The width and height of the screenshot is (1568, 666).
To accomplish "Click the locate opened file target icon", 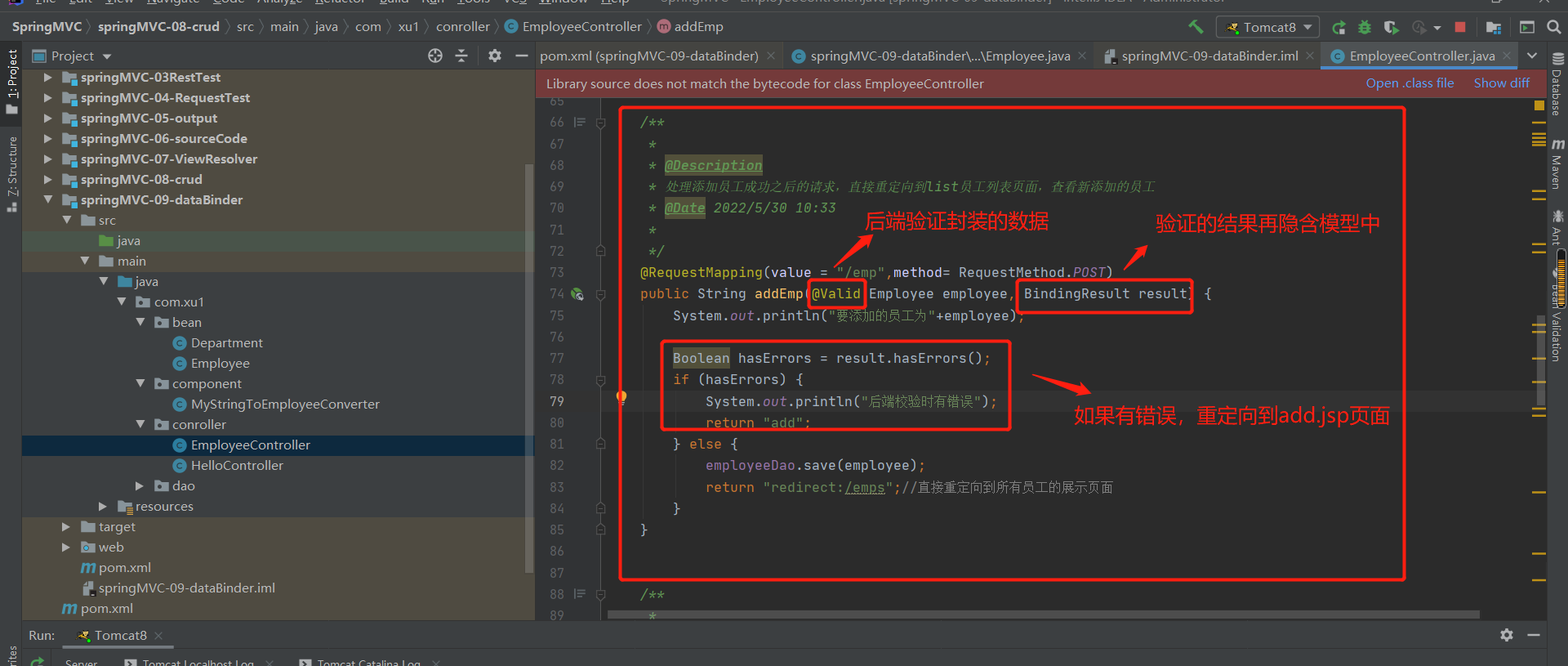I will pyautogui.click(x=435, y=56).
